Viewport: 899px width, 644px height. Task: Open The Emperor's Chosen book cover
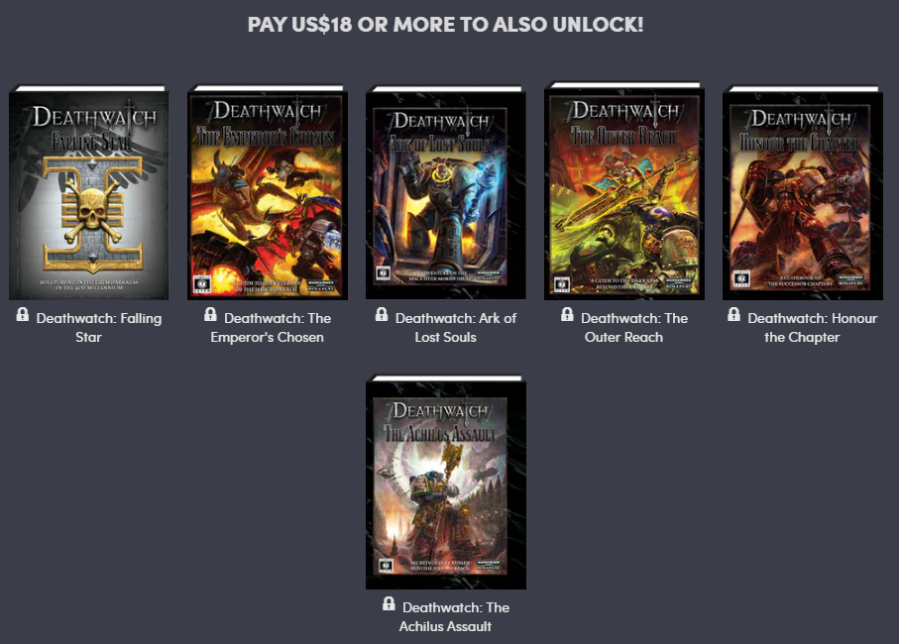tap(267, 192)
